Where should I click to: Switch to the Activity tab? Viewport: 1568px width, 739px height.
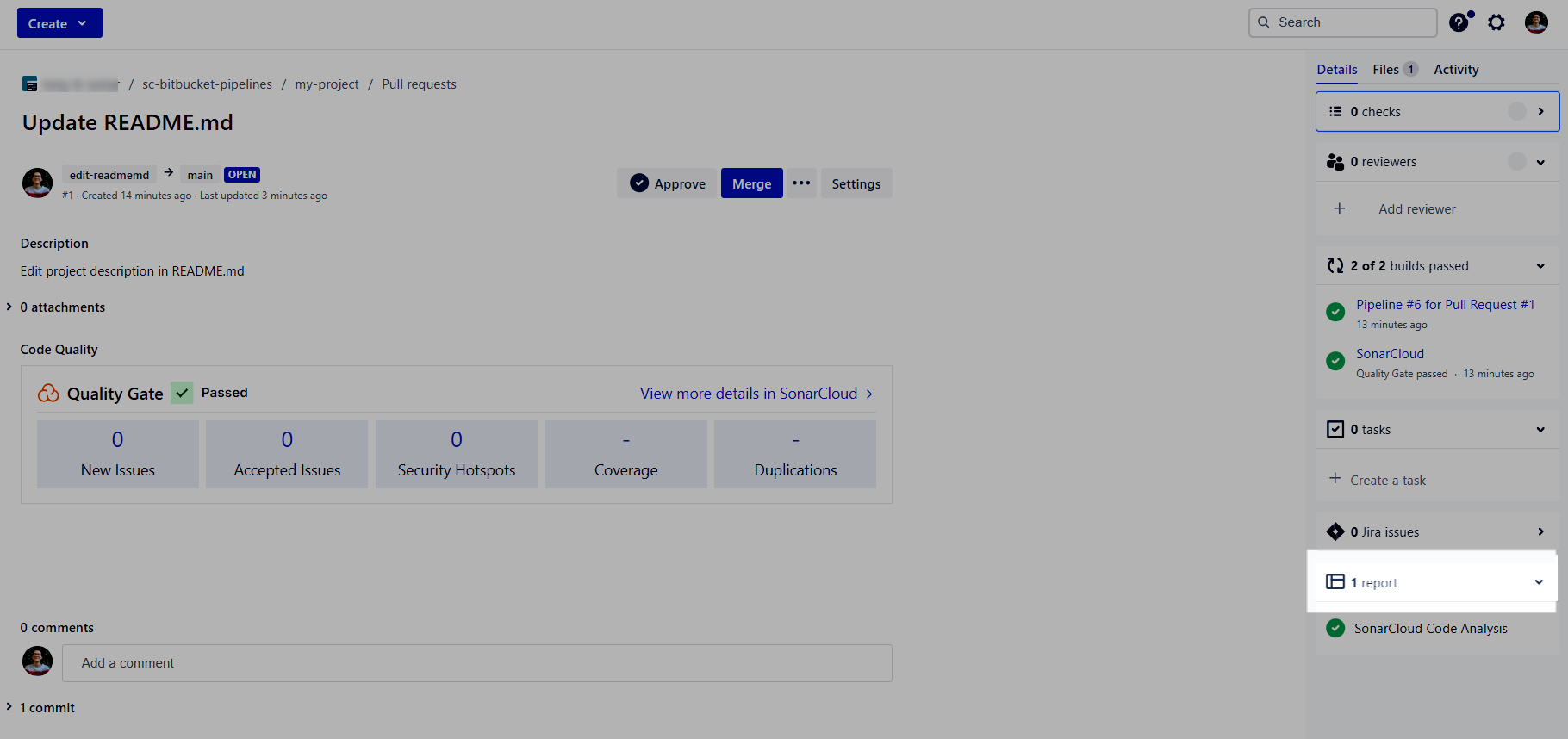(x=1456, y=70)
